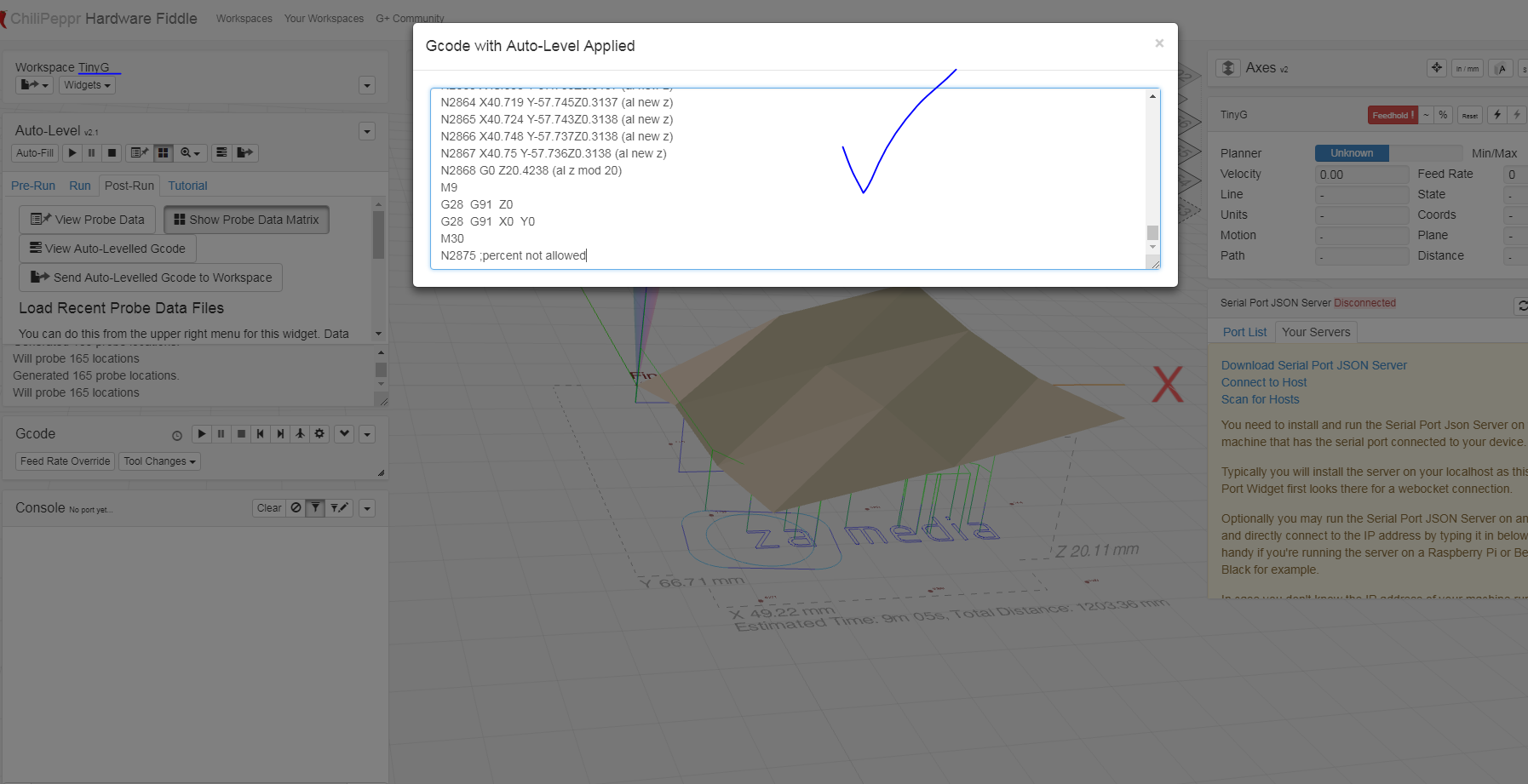Open the Auto-Level widget options dropdown caret

(x=367, y=131)
